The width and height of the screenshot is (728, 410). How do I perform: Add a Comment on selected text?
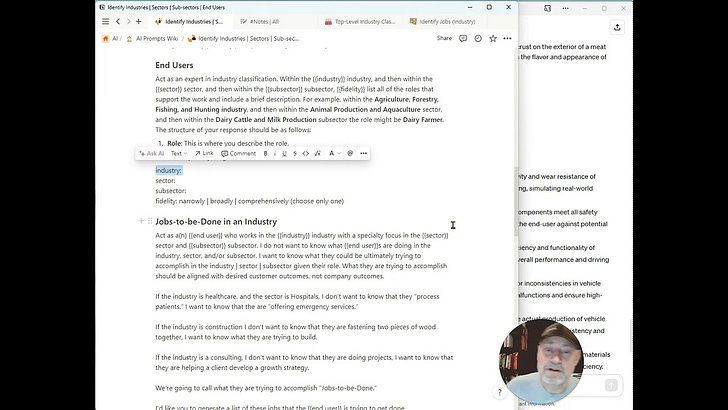239,153
